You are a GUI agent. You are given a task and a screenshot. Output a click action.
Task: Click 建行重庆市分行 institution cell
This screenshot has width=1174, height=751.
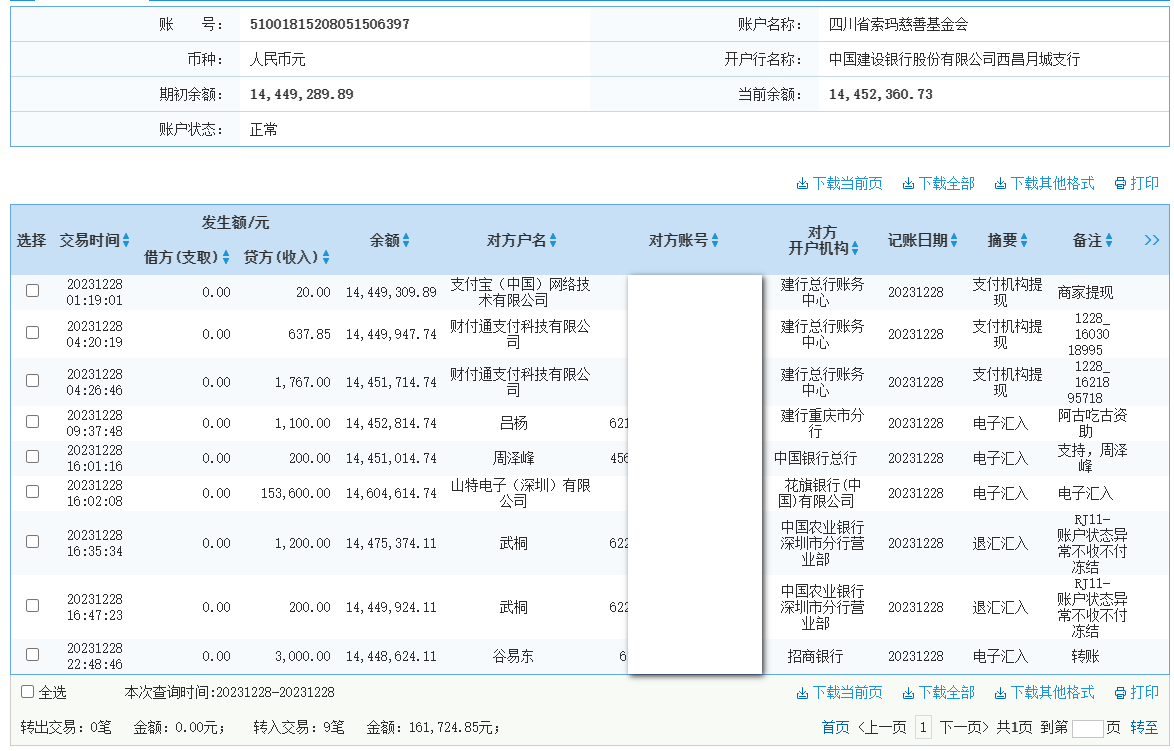pos(822,423)
